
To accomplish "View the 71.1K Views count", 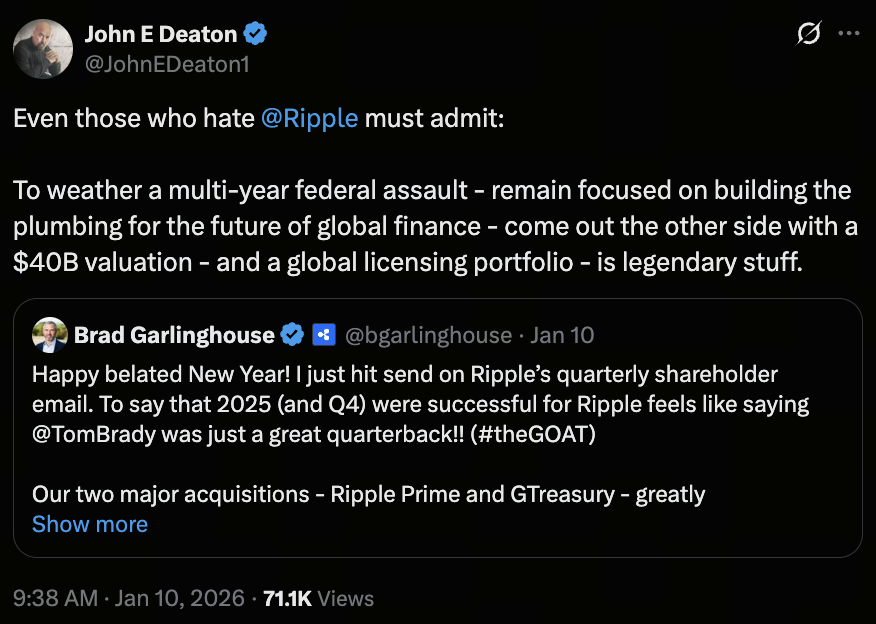I will click(x=318, y=598).
